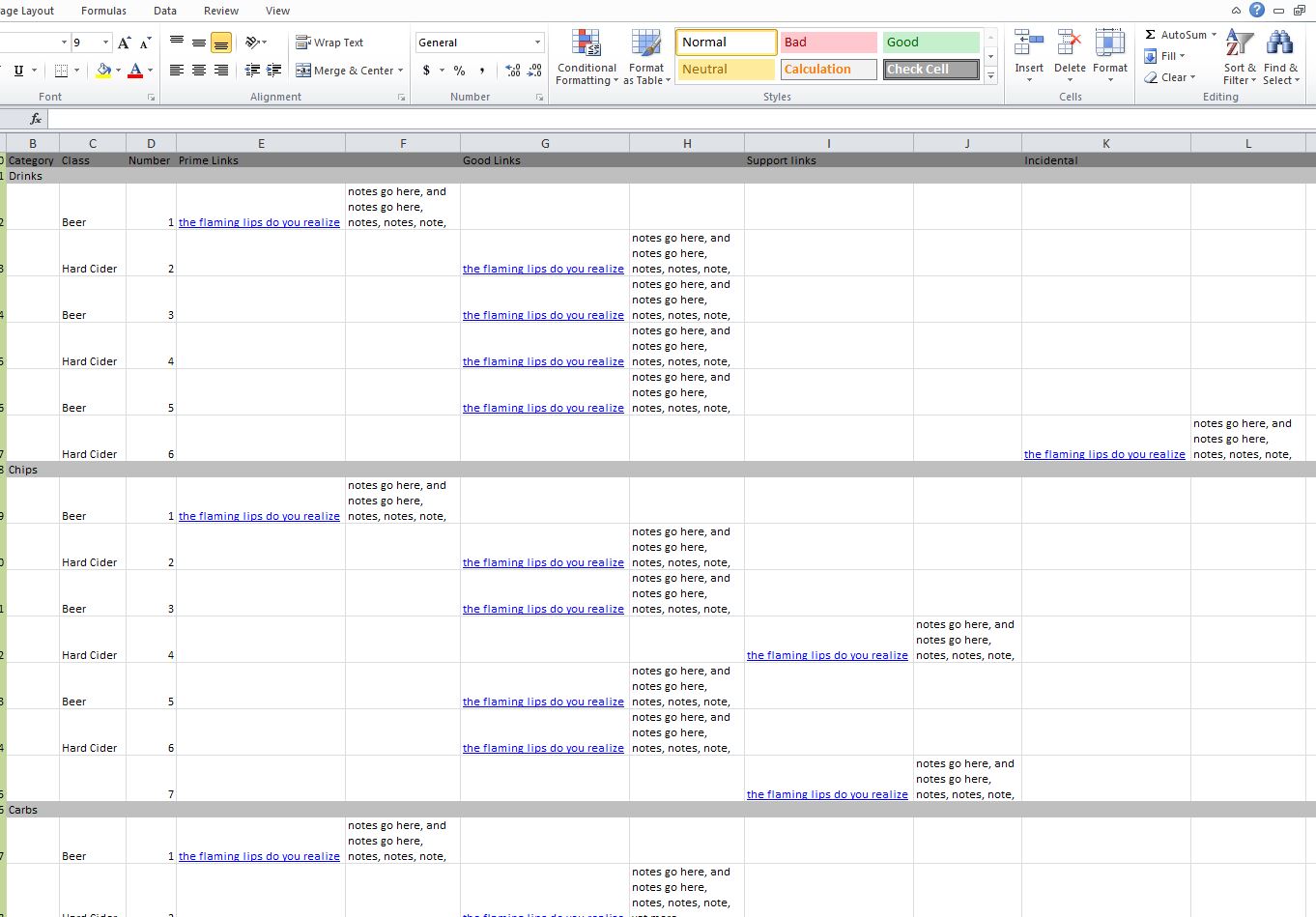
Task: Select column G header
Action: coord(545,143)
